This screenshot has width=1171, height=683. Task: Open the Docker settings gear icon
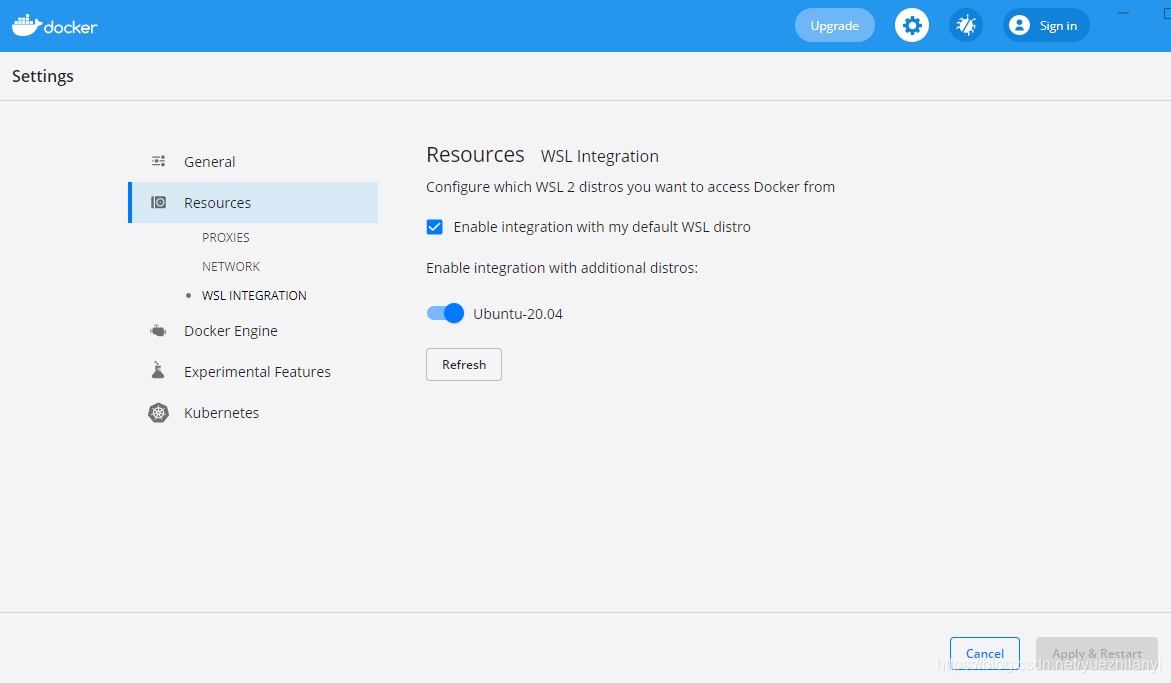tap(911, 25)
